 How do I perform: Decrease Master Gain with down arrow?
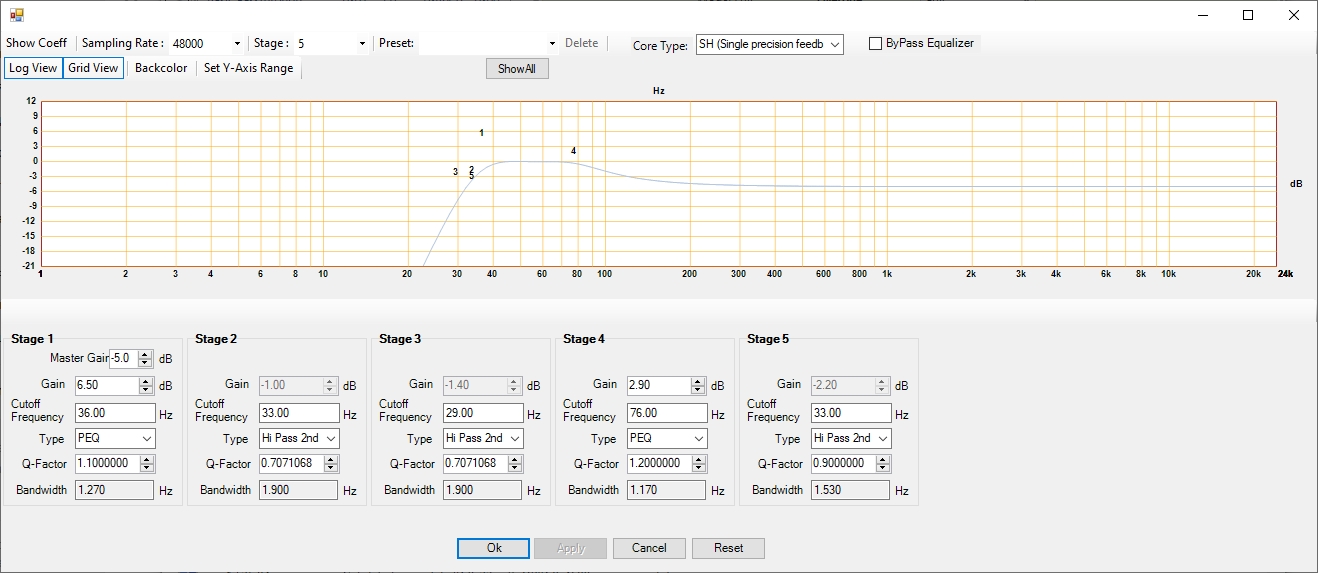click(145, 362)
